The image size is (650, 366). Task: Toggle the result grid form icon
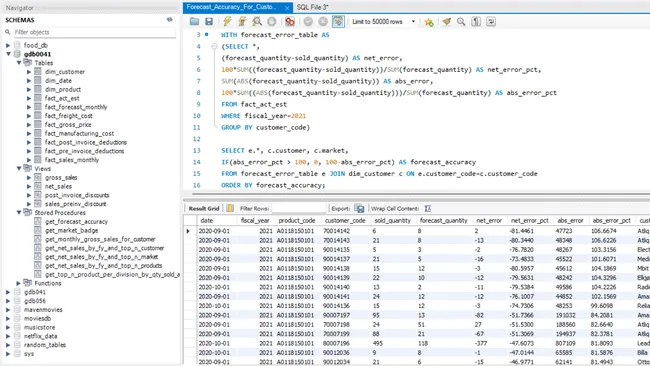[230, 208]
